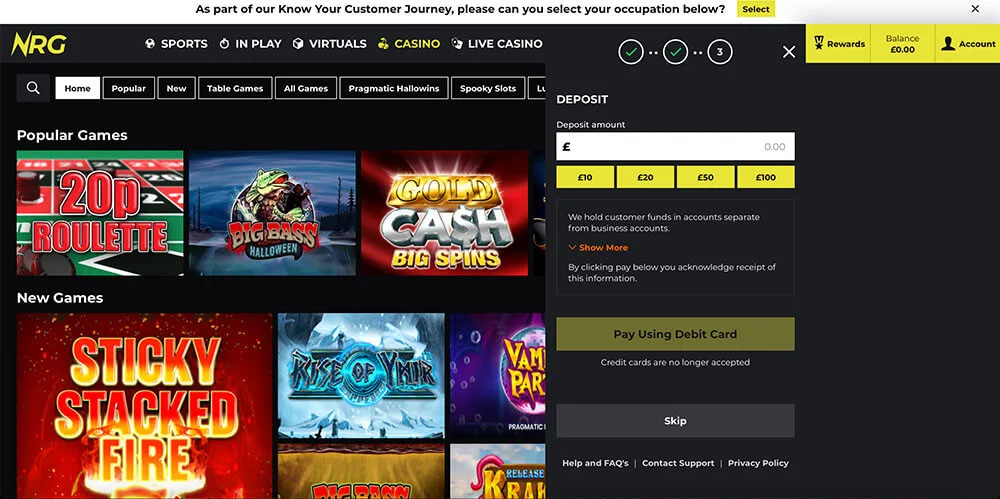Open Help and FAQ's link

click(595, 463)
